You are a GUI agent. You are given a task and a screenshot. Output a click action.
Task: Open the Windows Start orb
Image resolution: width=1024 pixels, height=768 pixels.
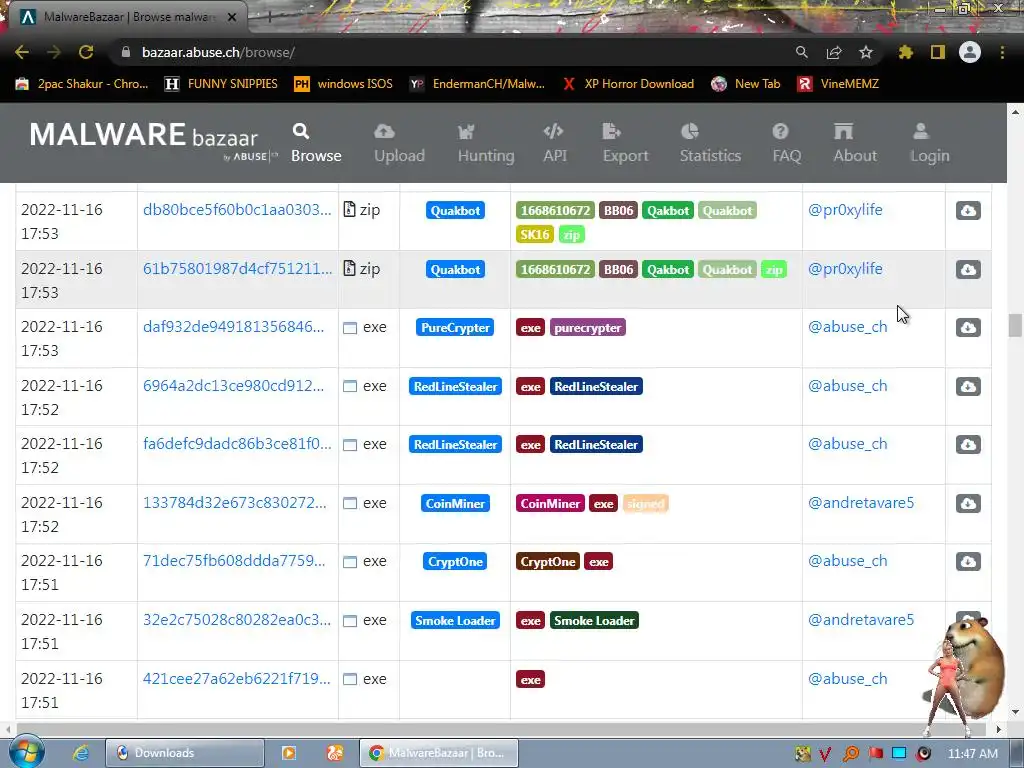[x=27, y=752]
